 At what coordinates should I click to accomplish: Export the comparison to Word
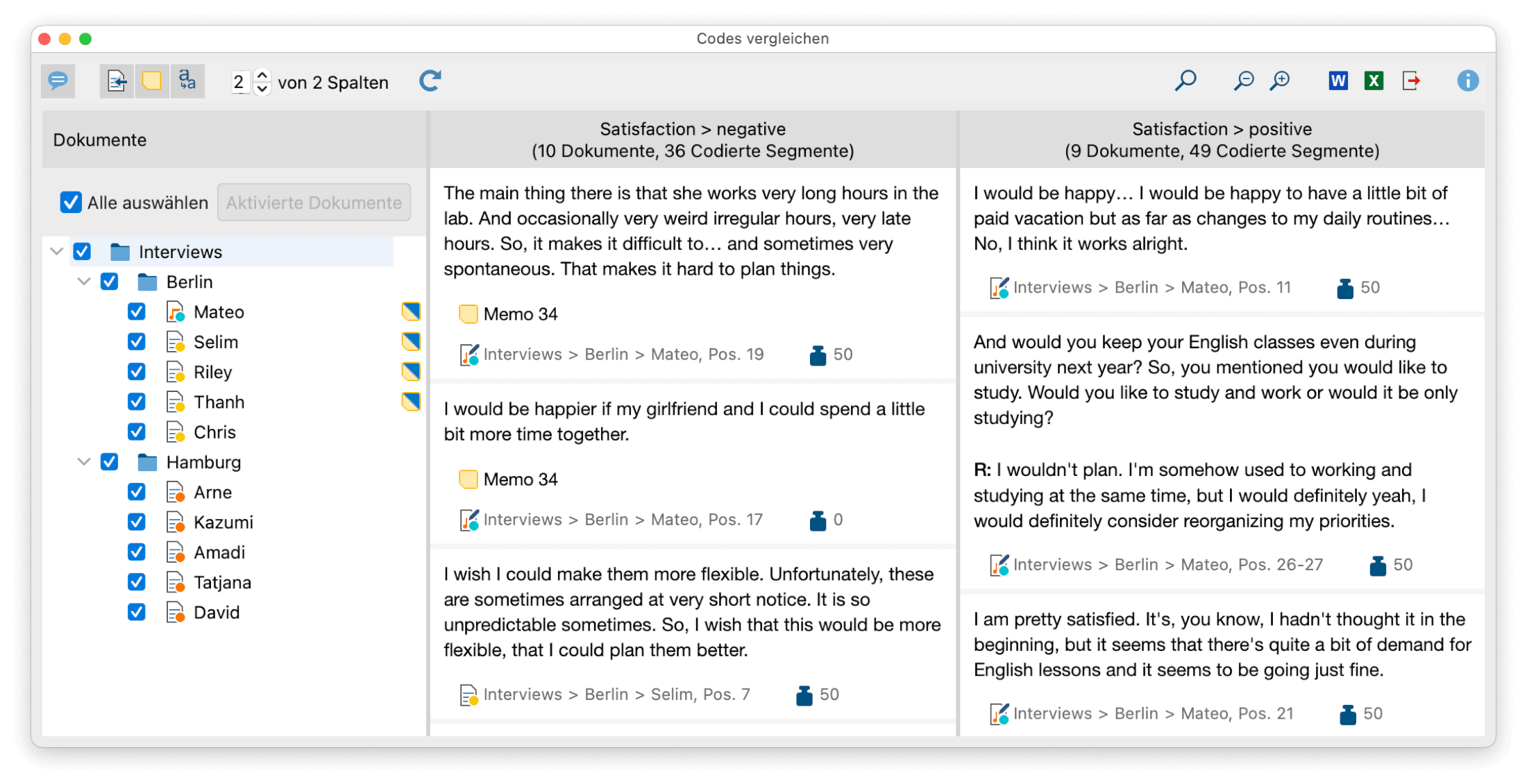tap(1338, 81)
